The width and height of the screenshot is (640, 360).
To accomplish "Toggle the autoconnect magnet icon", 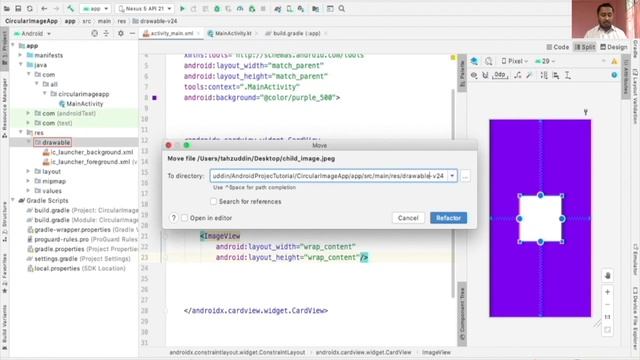I will point(485,75).
